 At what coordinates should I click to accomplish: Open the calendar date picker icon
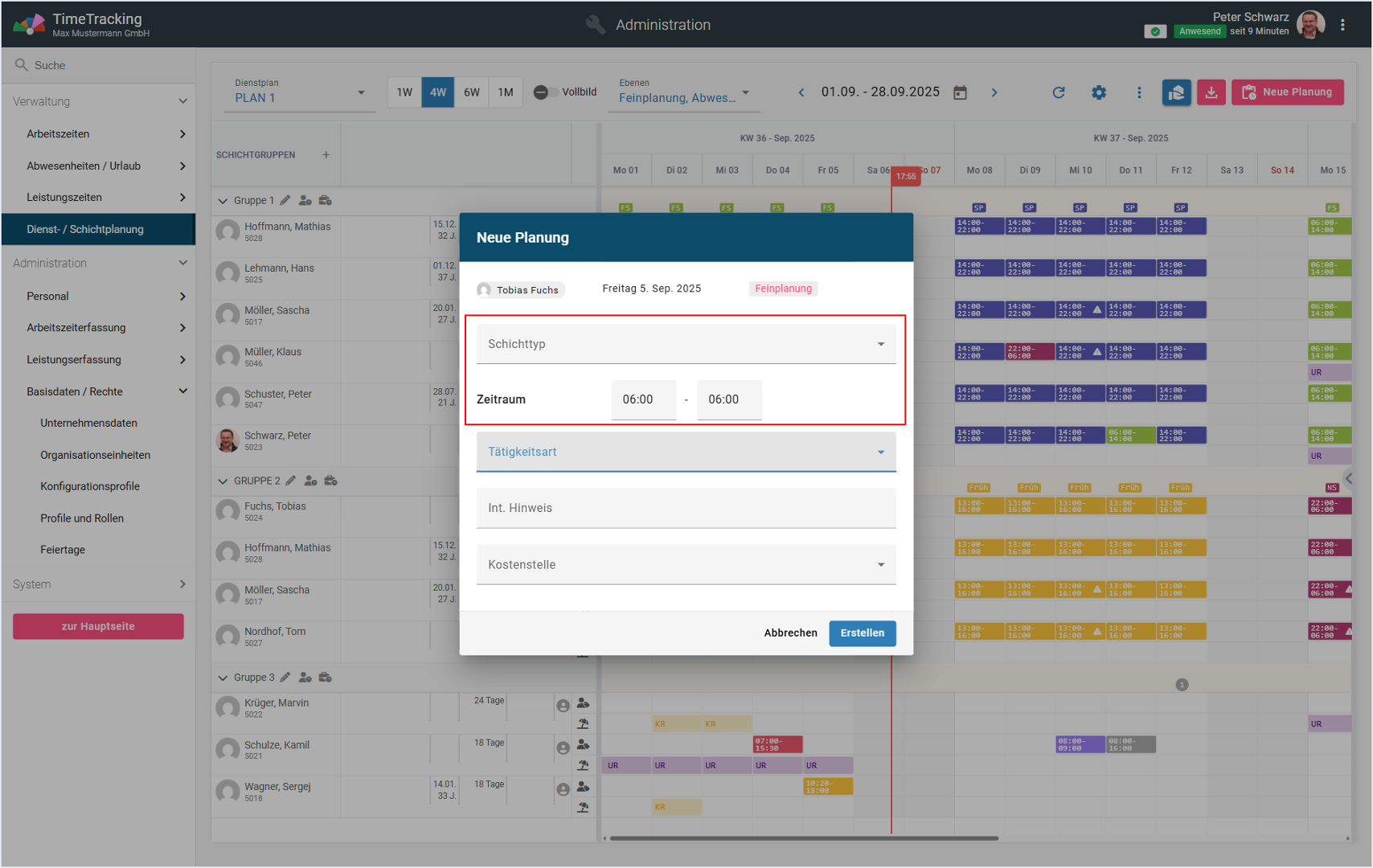(960, 92)
